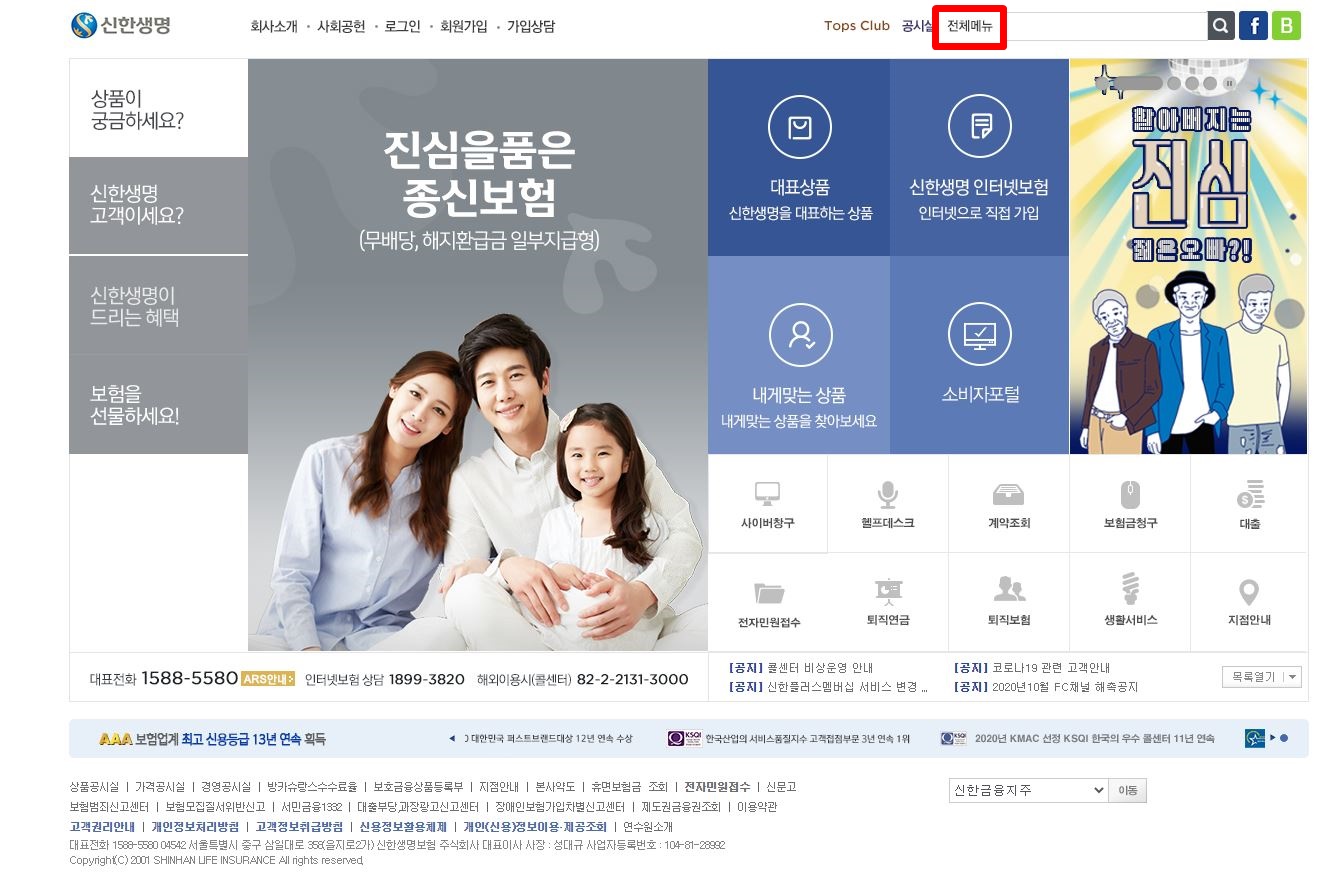Open the 보험범죄신고센터 footer link

(109, 807)
